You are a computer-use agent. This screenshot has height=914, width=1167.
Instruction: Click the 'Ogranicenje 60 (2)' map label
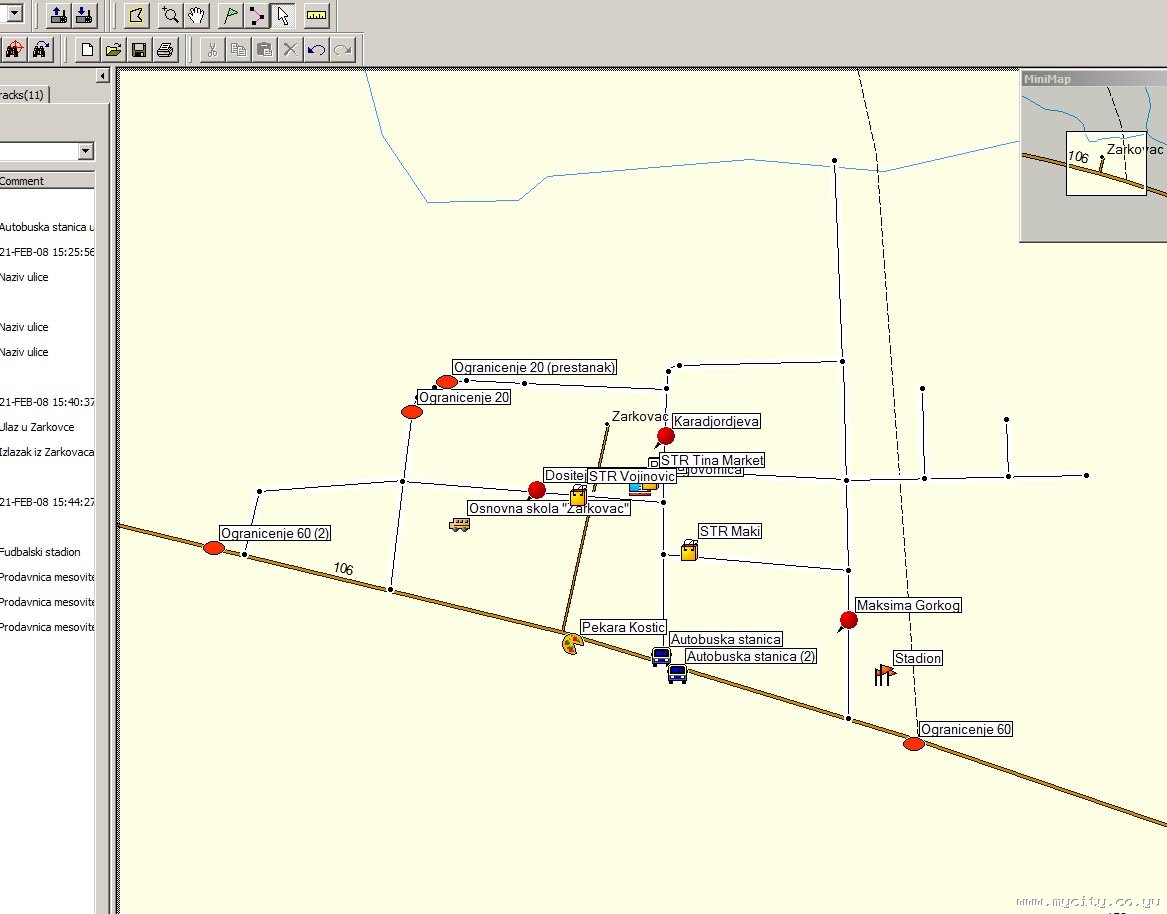point(275,533)
